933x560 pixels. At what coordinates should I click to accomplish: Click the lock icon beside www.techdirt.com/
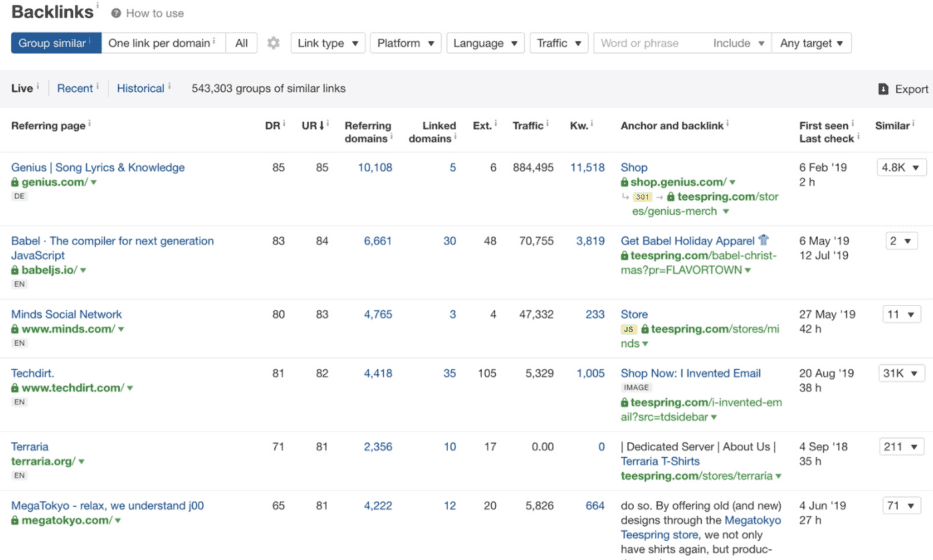pyautogui.click(x=15, y=388)
